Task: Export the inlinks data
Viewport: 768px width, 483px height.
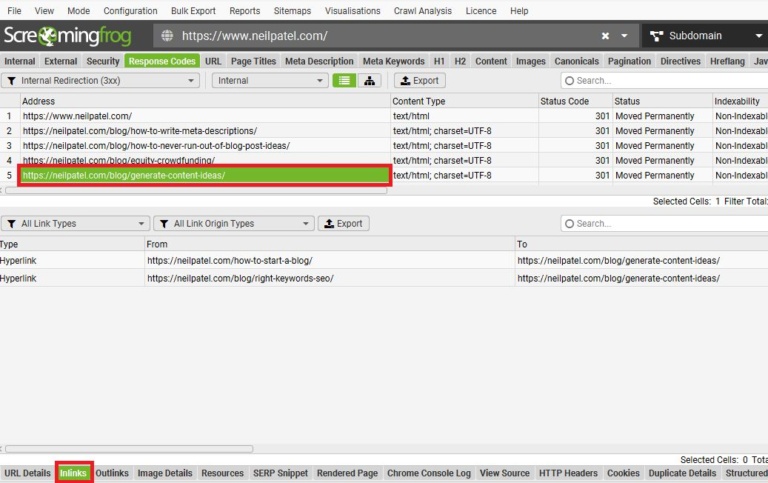Action: click(343, 224)
